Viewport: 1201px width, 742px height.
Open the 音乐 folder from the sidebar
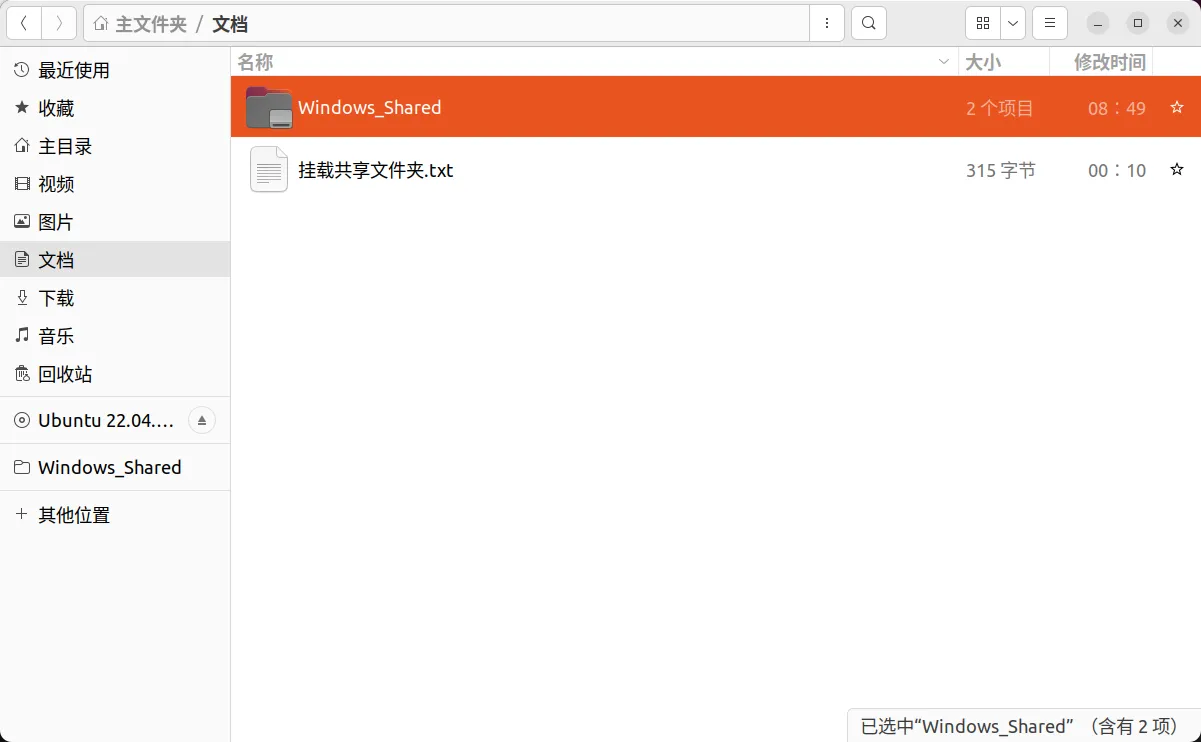click(x=55, y=336)
